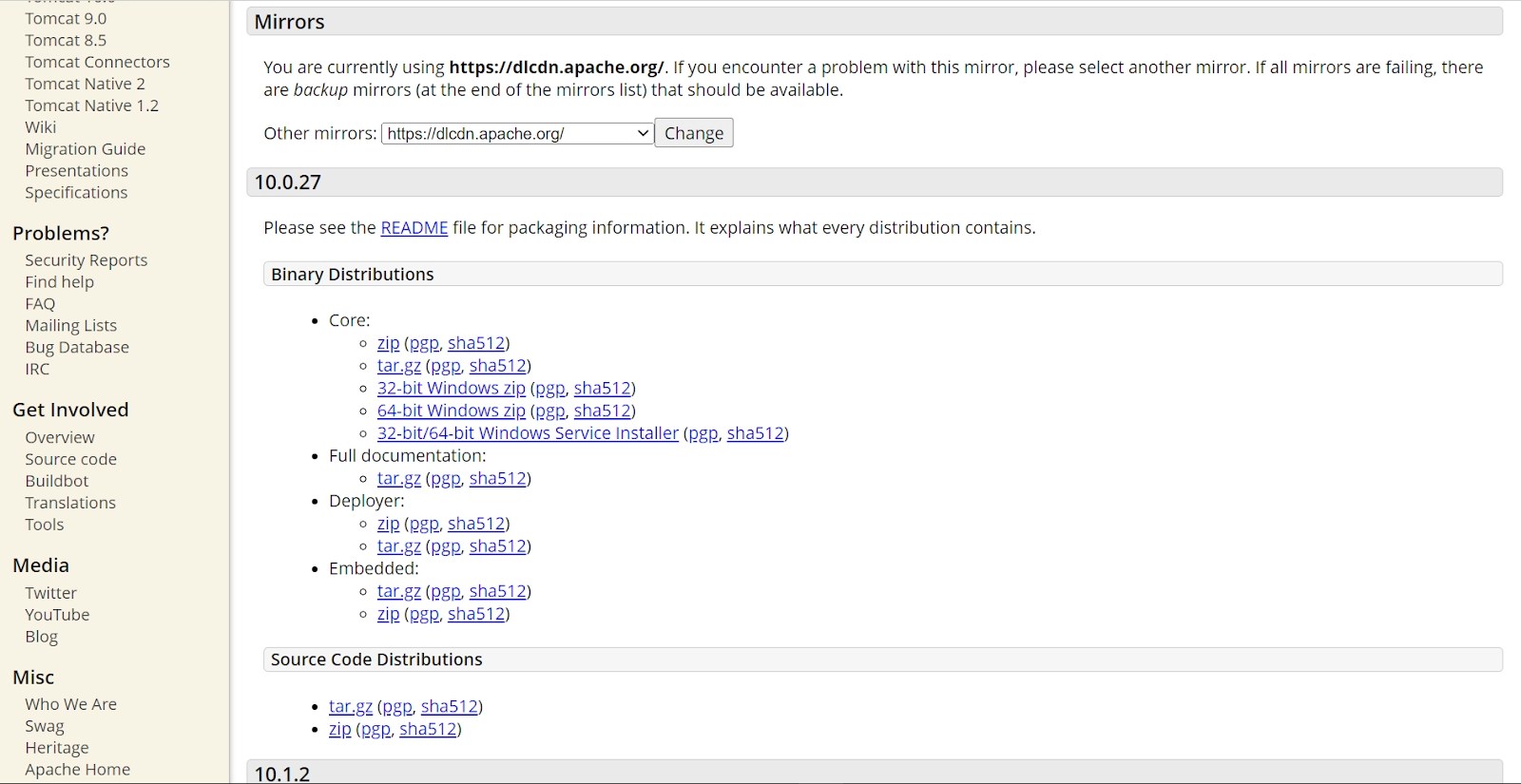The height and width of the screenshot is (784, 1521).
Task: Open sha512 for Embedded tar.gz
Action: 498,591
